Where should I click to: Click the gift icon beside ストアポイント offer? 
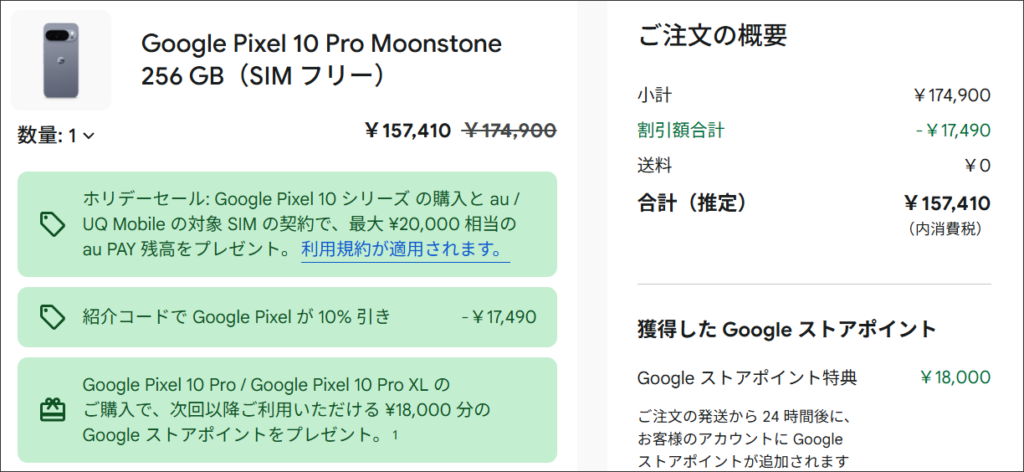click(x=53, y=409)
